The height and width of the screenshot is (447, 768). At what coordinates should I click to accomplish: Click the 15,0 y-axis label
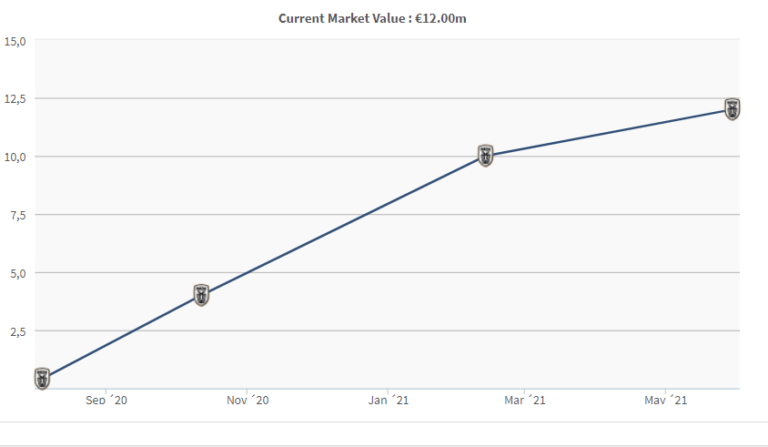15,41
